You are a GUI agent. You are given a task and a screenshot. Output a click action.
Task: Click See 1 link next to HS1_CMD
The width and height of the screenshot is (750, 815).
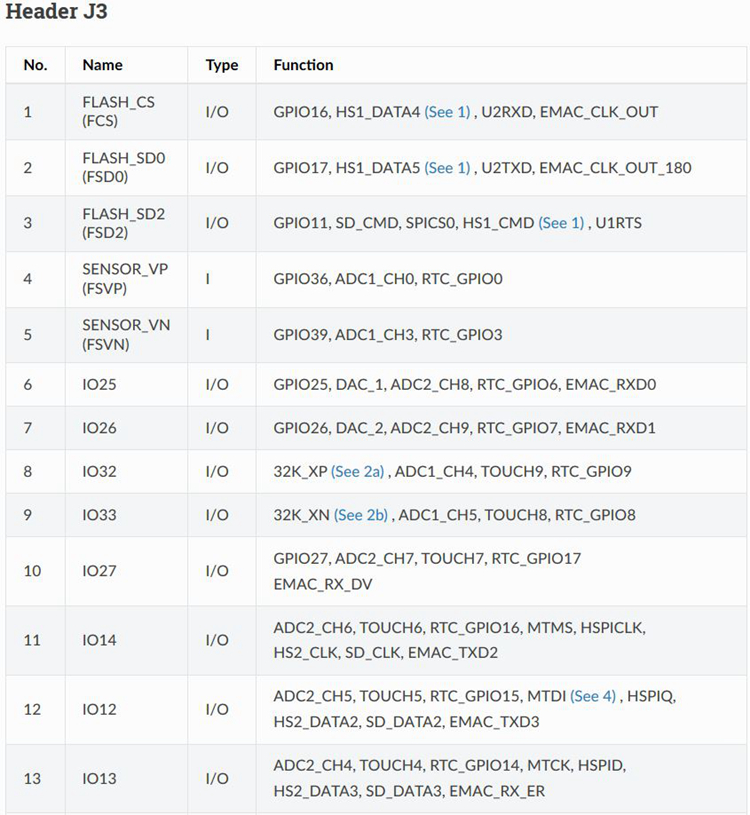tap(561, 223)
